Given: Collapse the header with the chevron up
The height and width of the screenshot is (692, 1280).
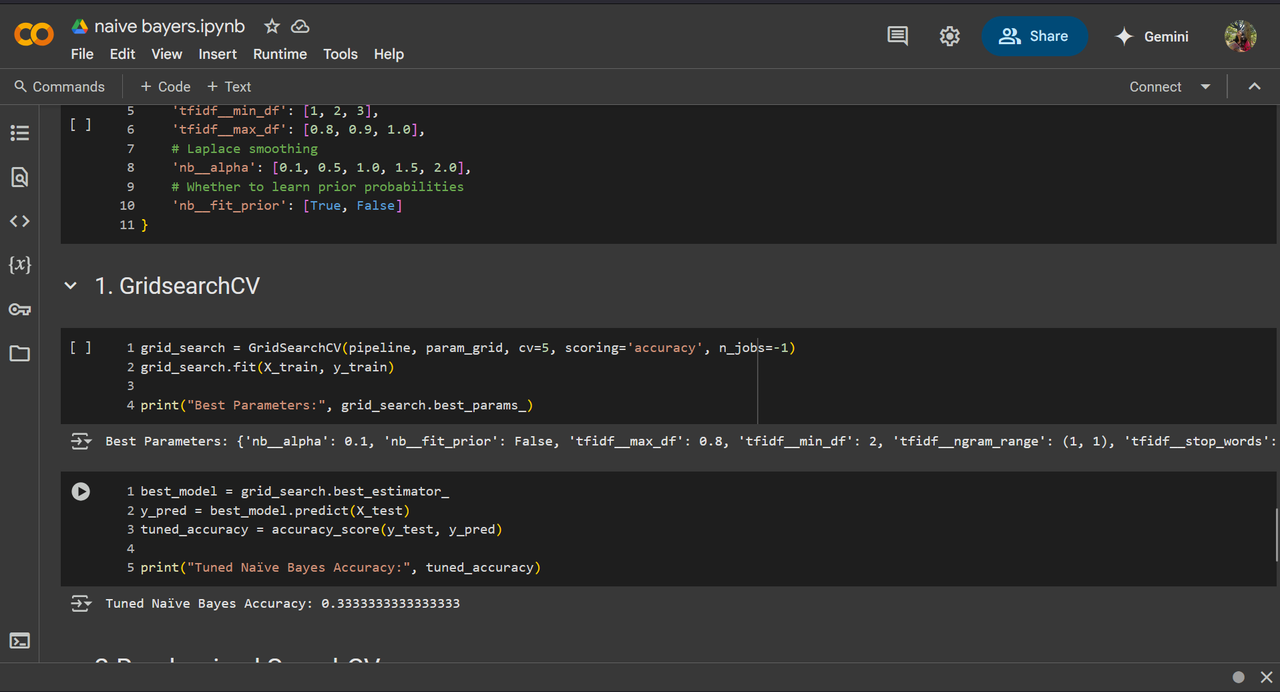Looking at the screenshot, I should 1254,87.
